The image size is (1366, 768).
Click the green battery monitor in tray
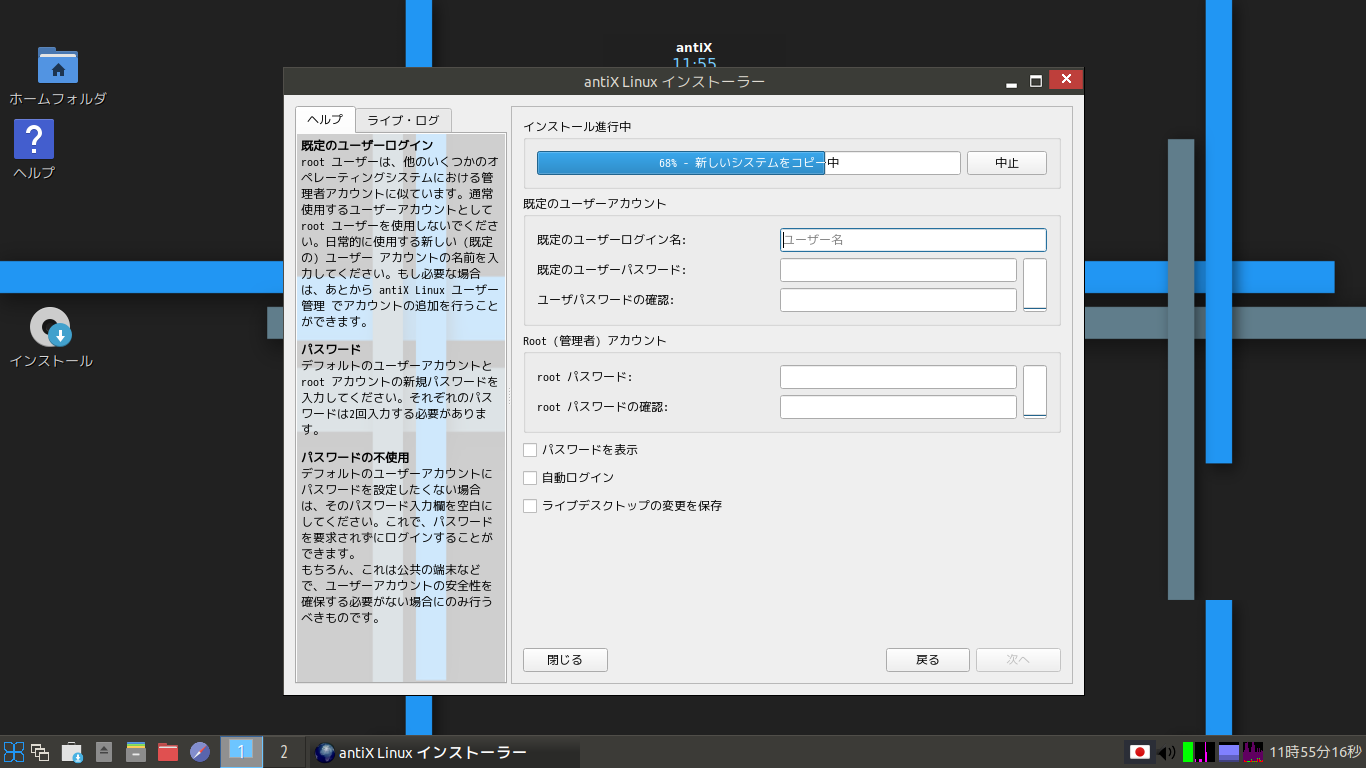pyautogui.click(x=1188, y=752)
